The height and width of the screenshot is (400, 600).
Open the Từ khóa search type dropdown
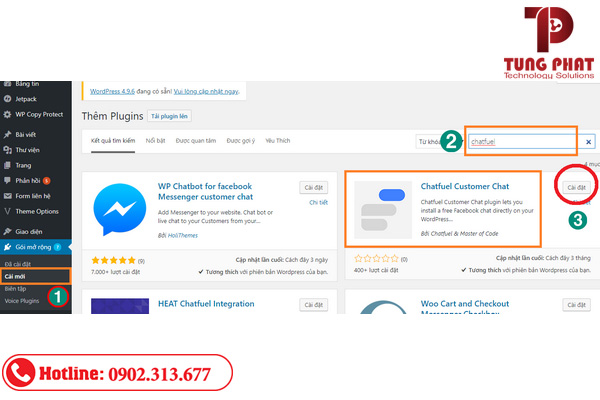440,142
